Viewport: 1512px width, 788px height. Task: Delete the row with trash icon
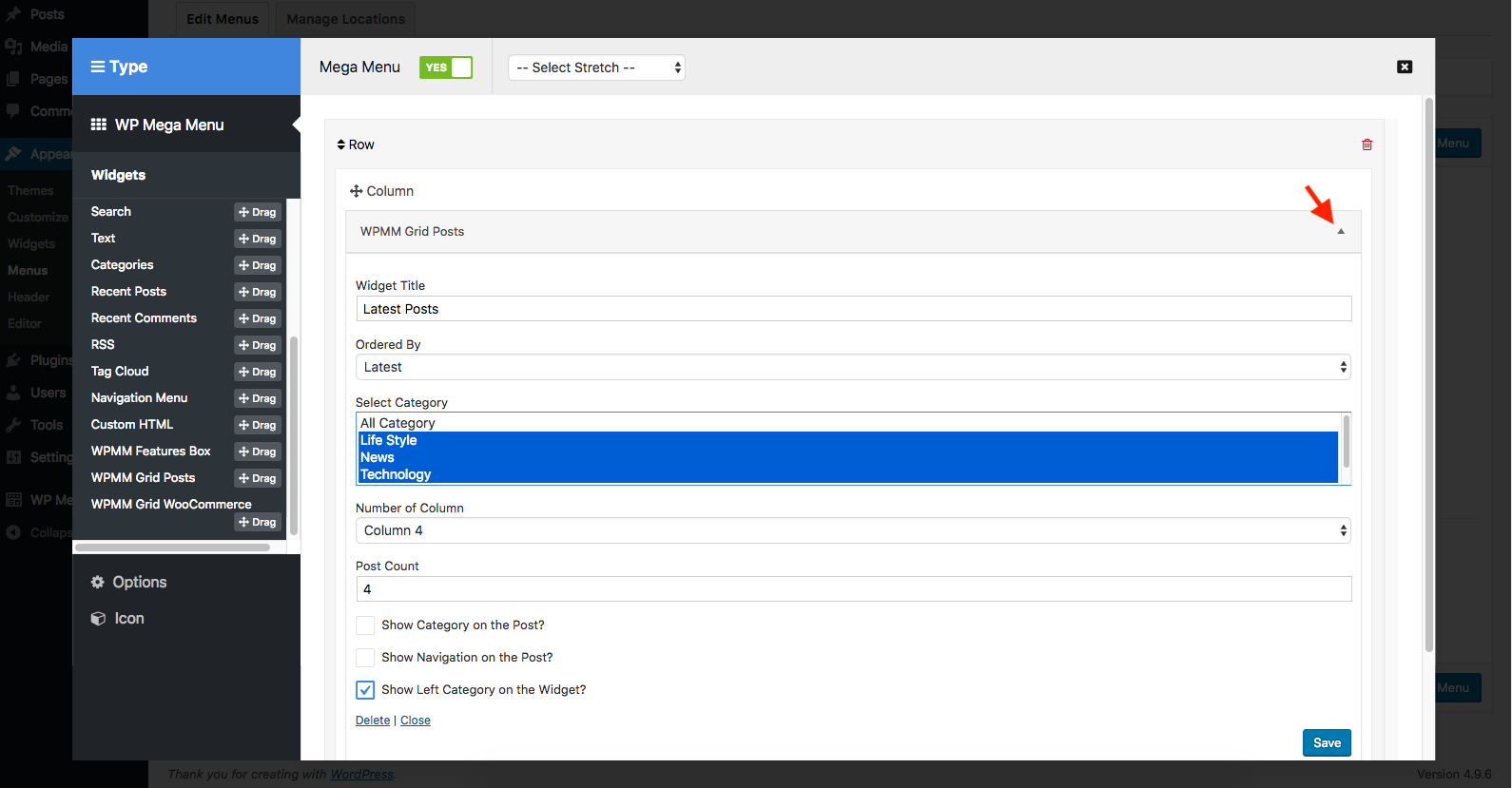1367,144
